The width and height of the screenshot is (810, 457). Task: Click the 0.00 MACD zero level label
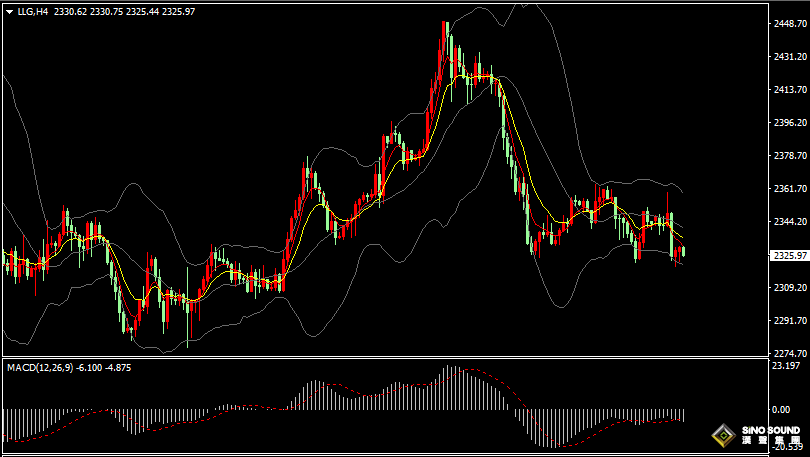click(x=780, y=409)
